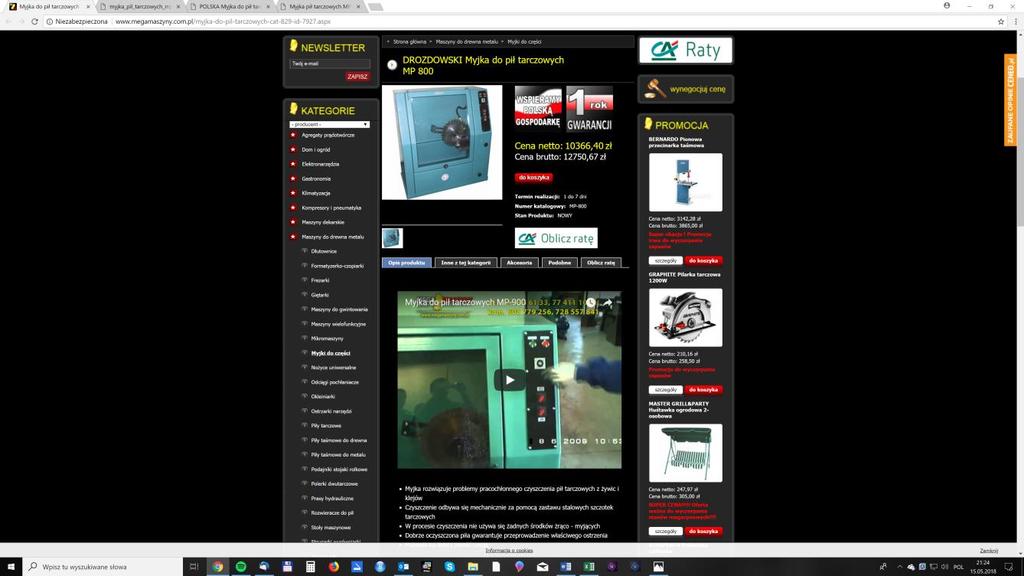The width and height of the screenshot is (1024, 576).
Task: Click the Windows taskbar search box
Action: 103,566
